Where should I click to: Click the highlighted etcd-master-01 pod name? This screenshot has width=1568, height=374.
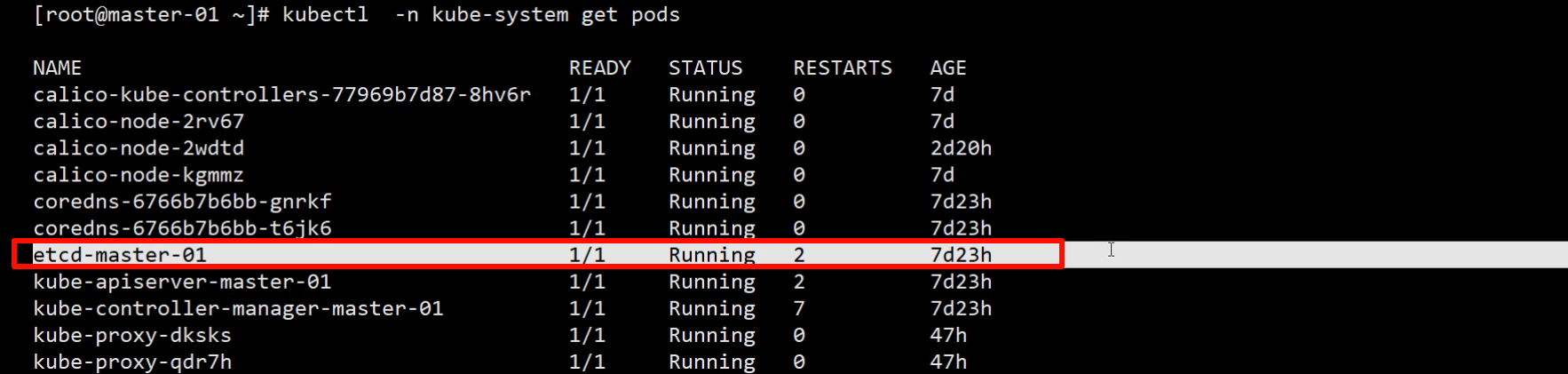coord(120,255)
